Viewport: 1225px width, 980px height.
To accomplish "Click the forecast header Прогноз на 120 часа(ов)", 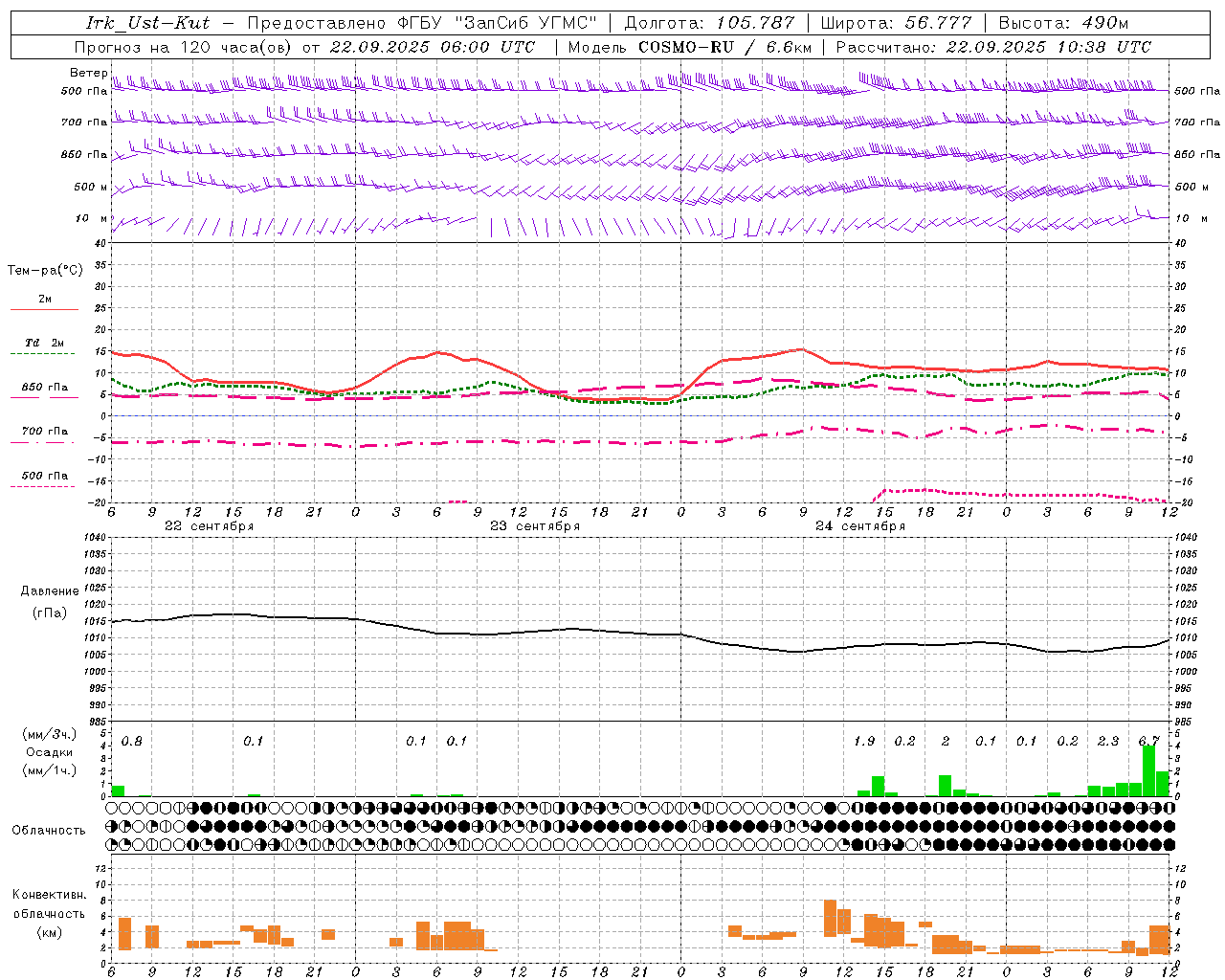I will [x=185, y=47].
